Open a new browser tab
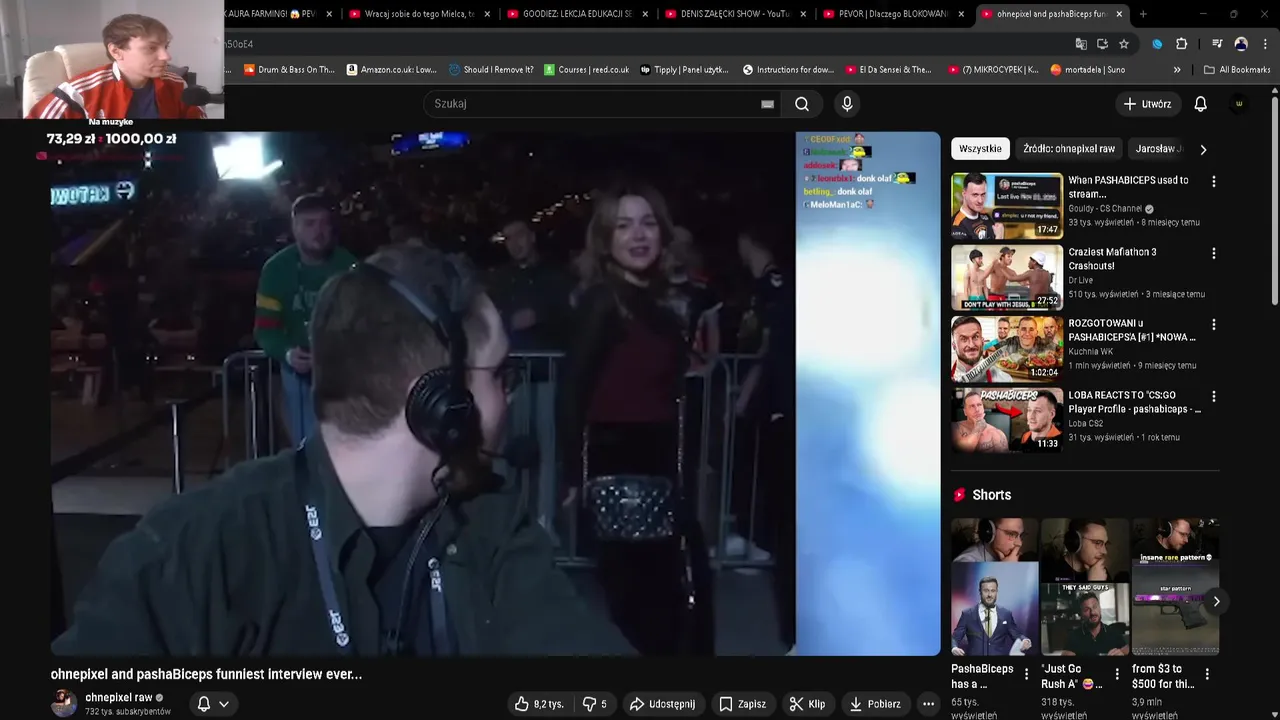This screenshot has height=720, width=1280. [x=1143, y=14]
